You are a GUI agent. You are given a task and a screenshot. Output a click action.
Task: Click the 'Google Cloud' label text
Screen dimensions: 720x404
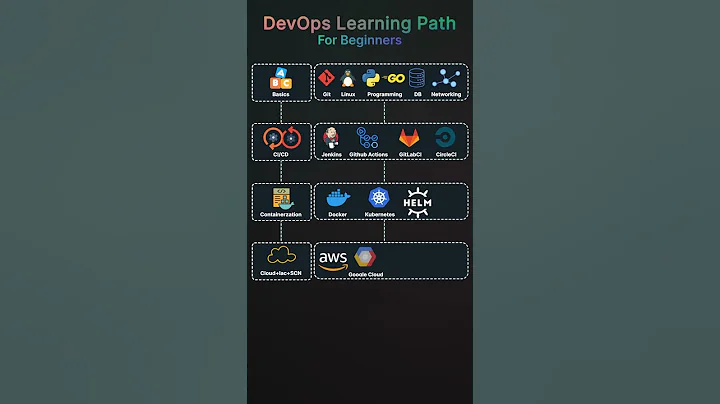pyautogui.click(x=366, y=275)
